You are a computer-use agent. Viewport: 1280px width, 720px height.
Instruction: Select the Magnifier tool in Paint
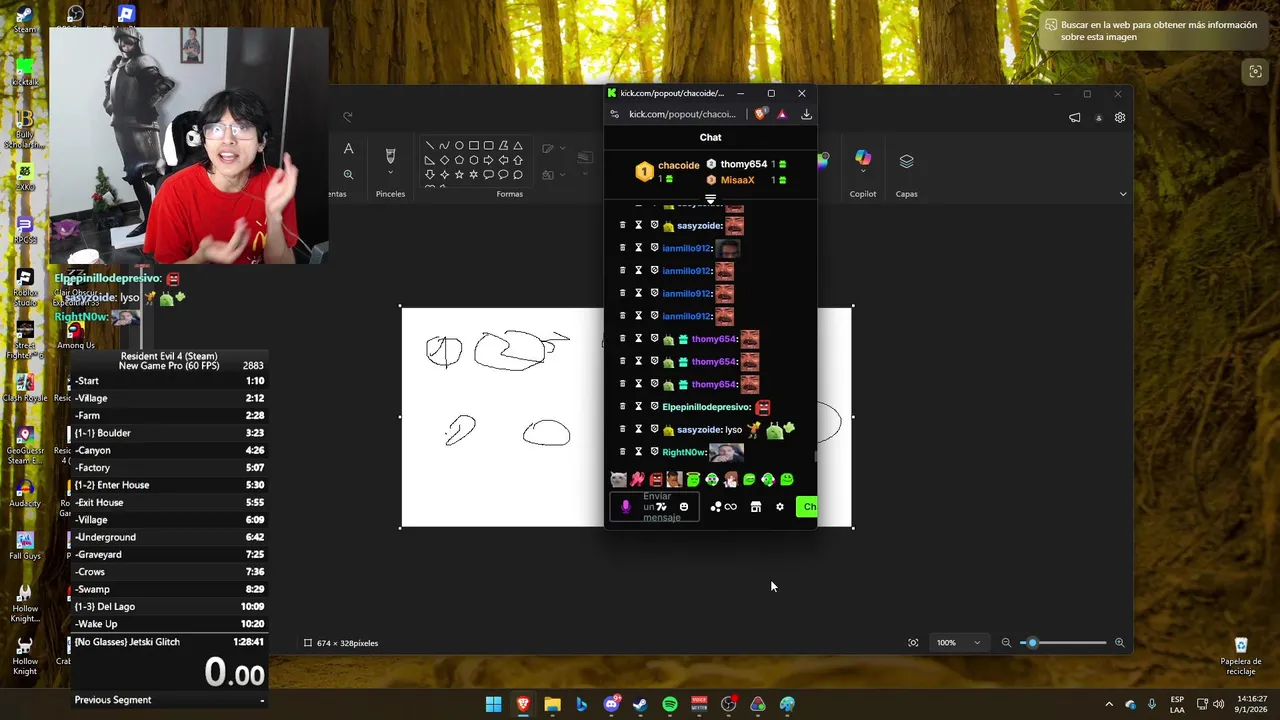point(348,174)
